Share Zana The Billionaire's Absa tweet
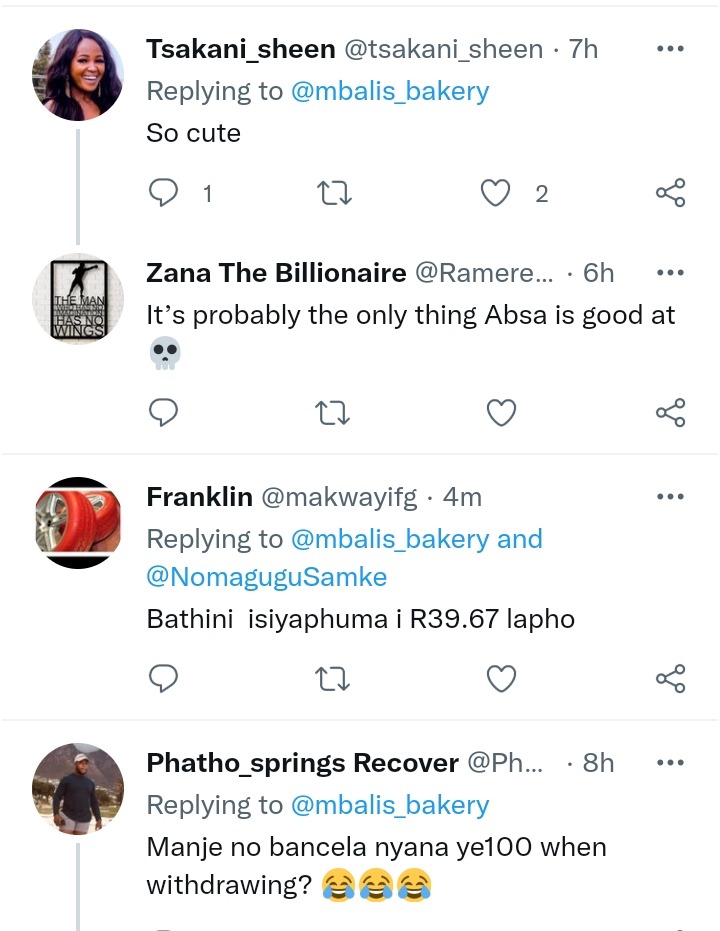Viewport: 720px width, 931px height. click(x=670, y=411)
